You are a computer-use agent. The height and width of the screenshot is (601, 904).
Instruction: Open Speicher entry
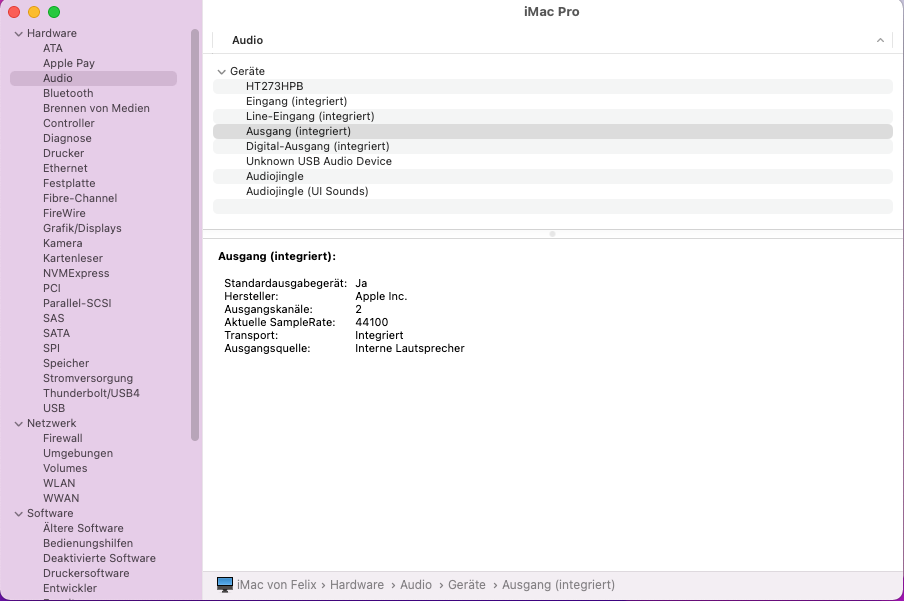(x=66, y=363)
